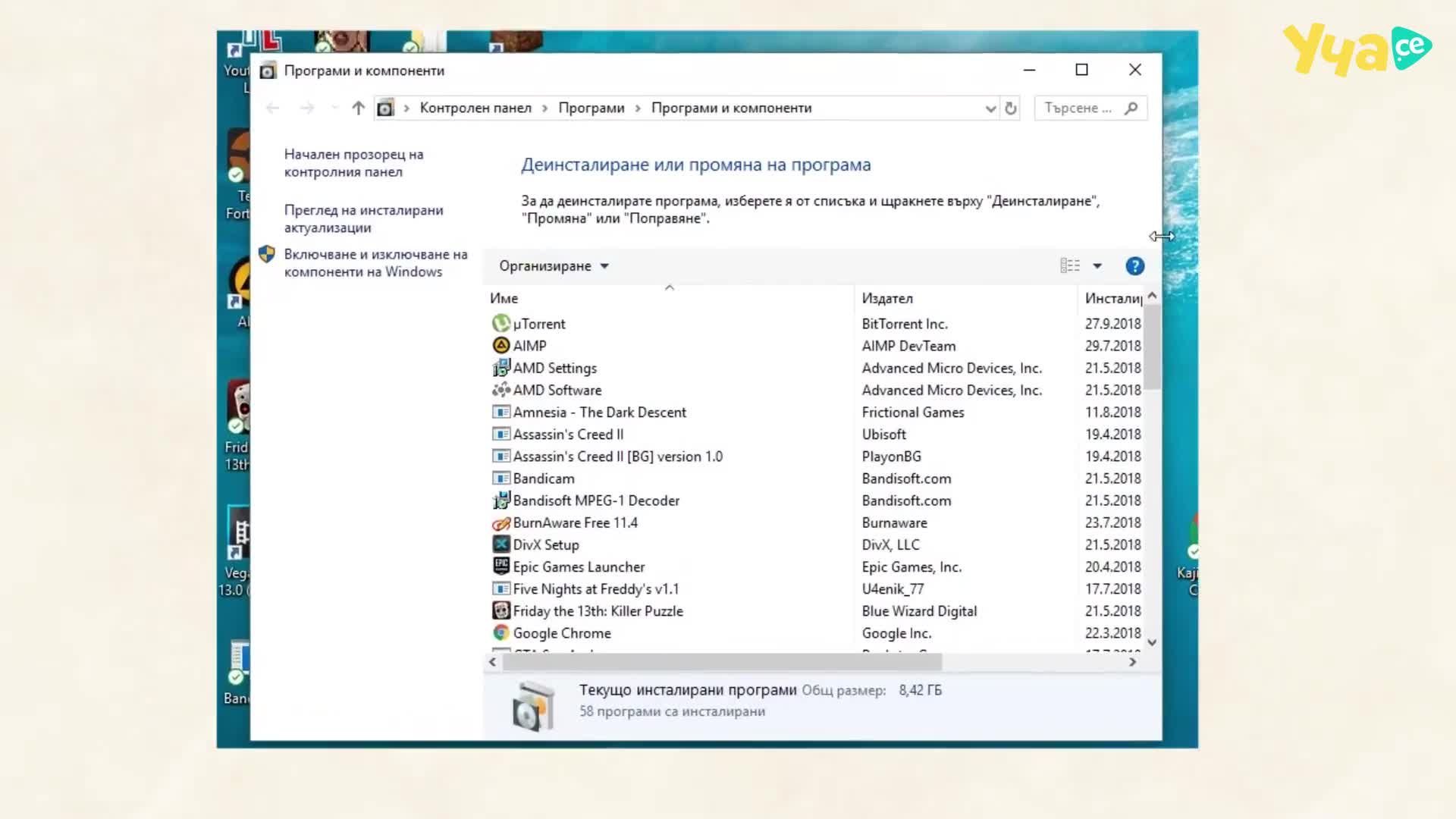Click the BurnAware Free 11.4 icon
This screenshot has height=819, width=1456.
point(500,522)
